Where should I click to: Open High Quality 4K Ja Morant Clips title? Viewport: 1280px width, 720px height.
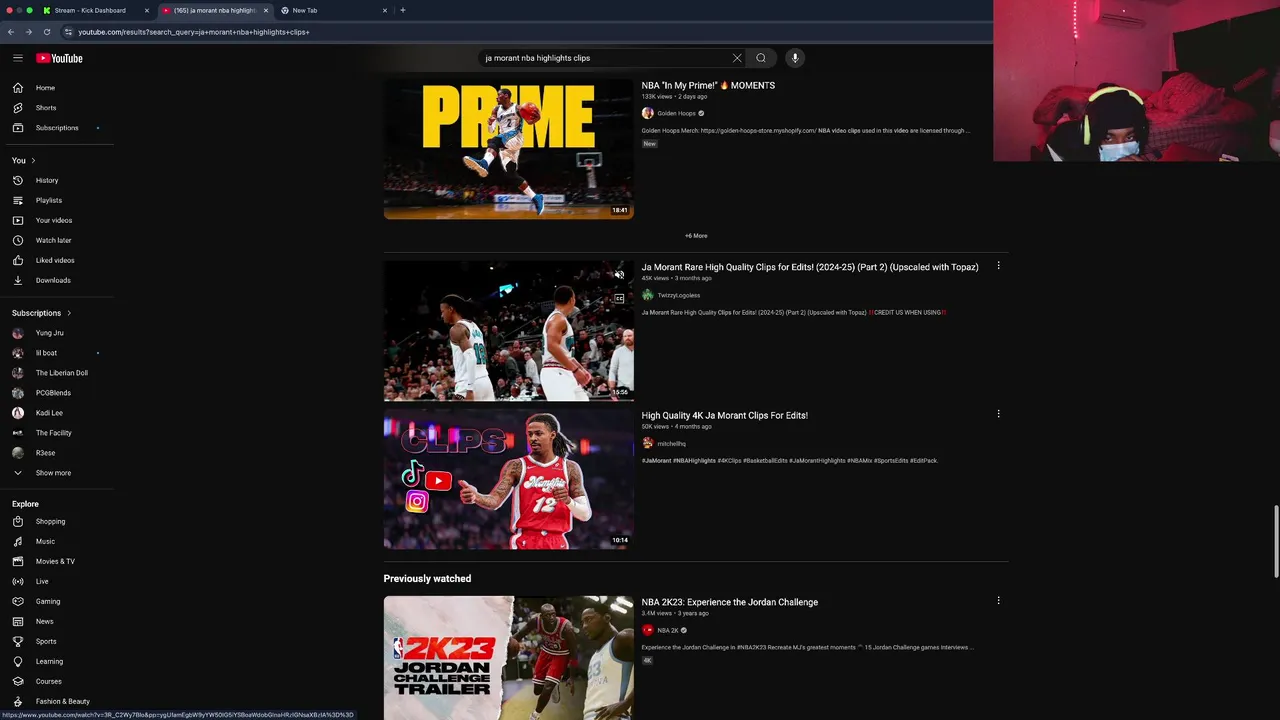point(725,415)
